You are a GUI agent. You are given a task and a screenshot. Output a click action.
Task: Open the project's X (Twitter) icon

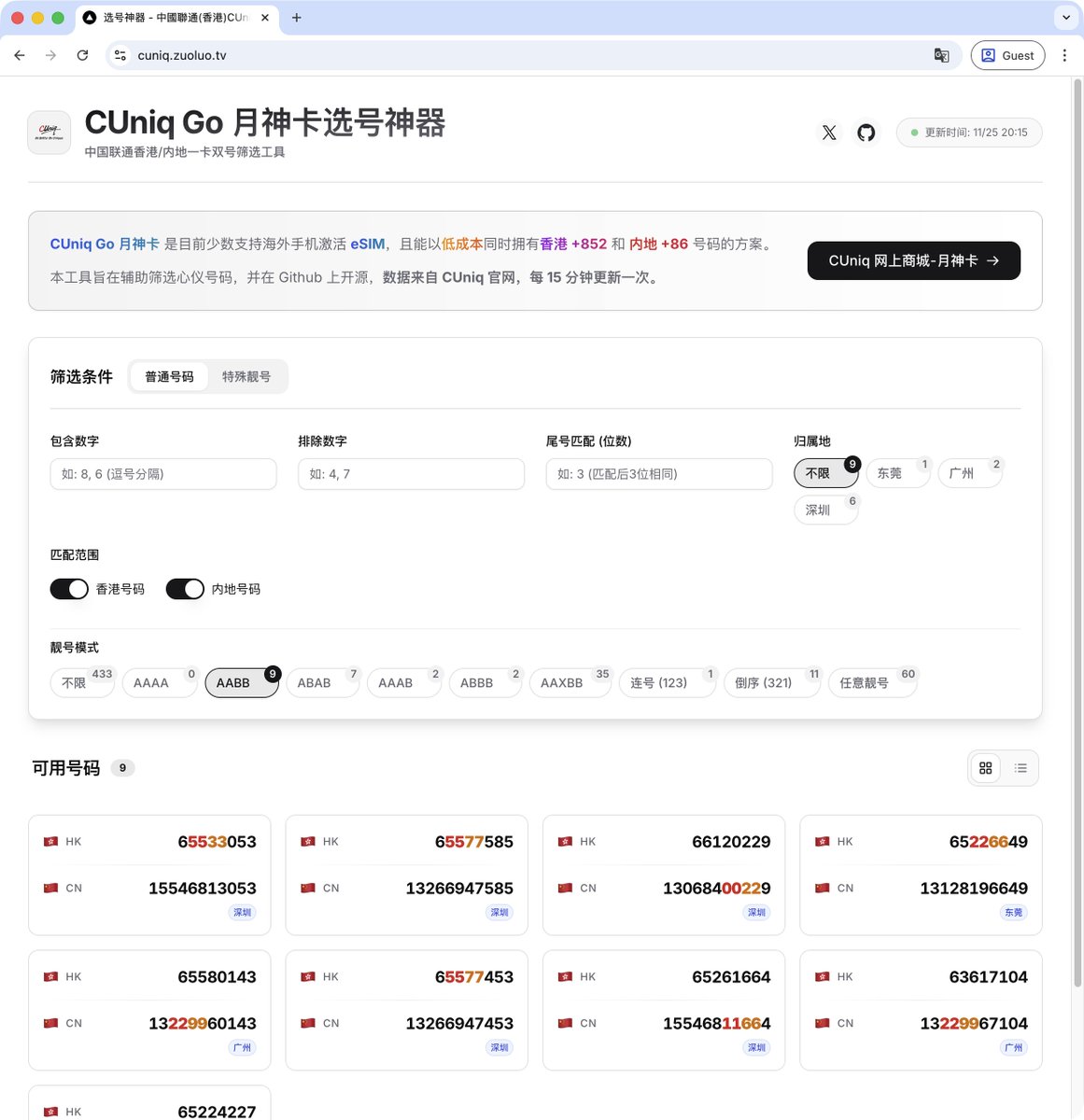click(x=829, y=133)
